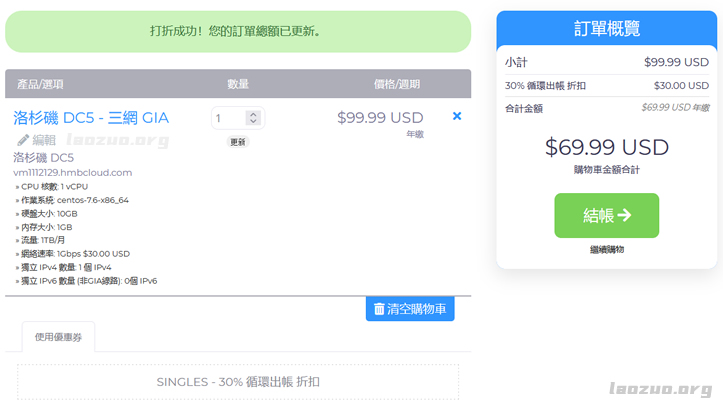
Task: Click the quantity input field
Action: click(x=230, y=118)
